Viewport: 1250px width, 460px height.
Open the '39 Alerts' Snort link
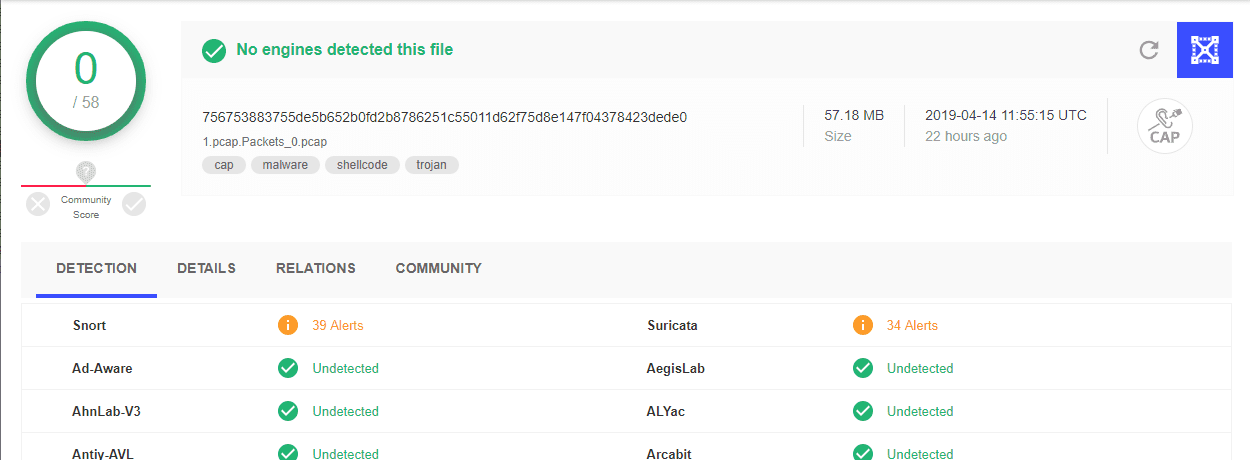[338, 325]
